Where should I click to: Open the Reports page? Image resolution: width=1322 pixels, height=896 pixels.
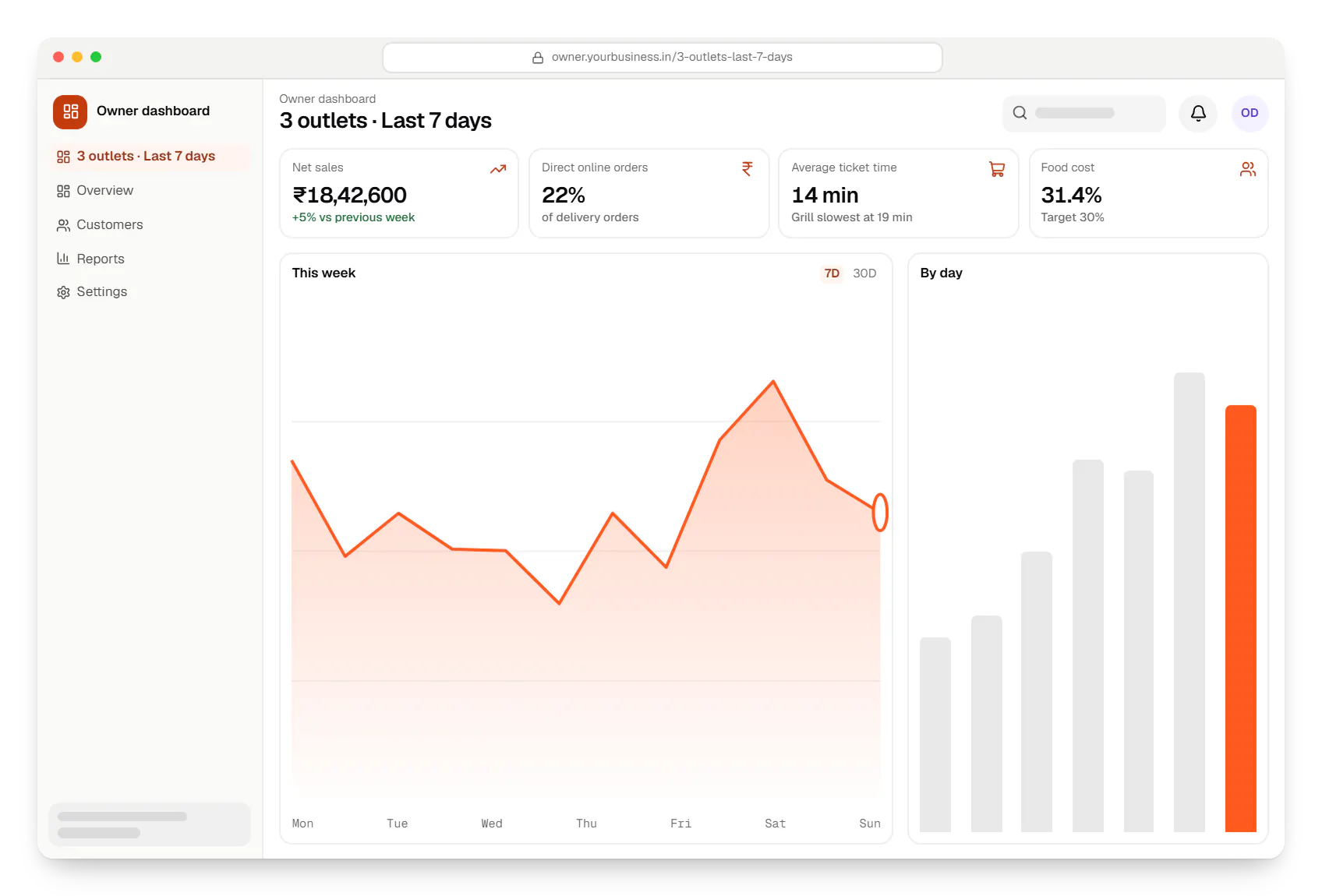point(150,259)
